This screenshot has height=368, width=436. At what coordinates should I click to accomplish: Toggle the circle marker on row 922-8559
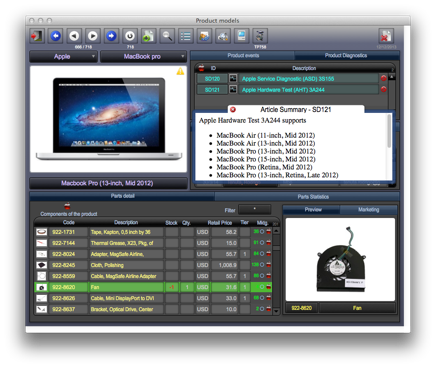click(x=262, y=276)
